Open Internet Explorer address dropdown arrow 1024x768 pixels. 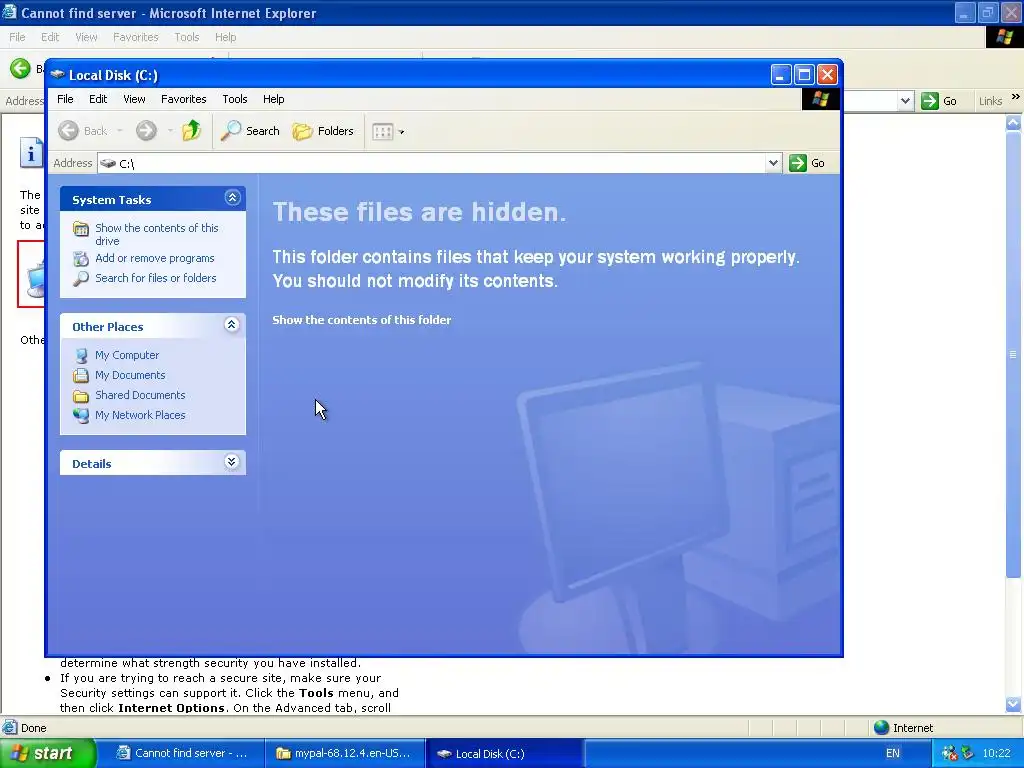click(905, 101)
